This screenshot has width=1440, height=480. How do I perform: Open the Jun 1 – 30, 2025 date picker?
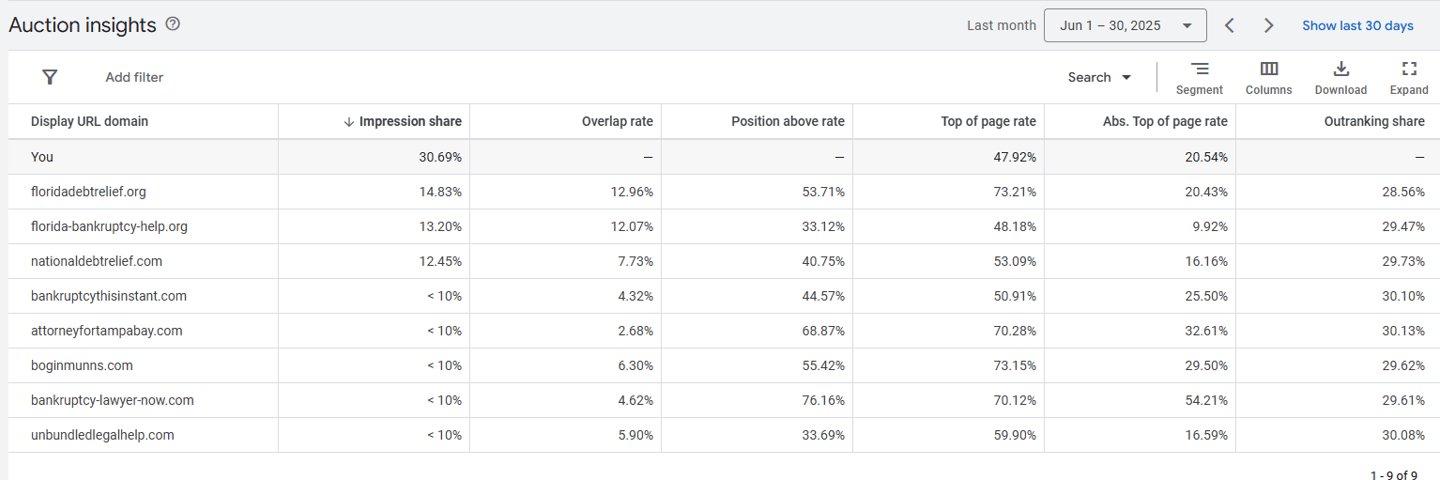pyautogui.click(x=1124, y=26)
